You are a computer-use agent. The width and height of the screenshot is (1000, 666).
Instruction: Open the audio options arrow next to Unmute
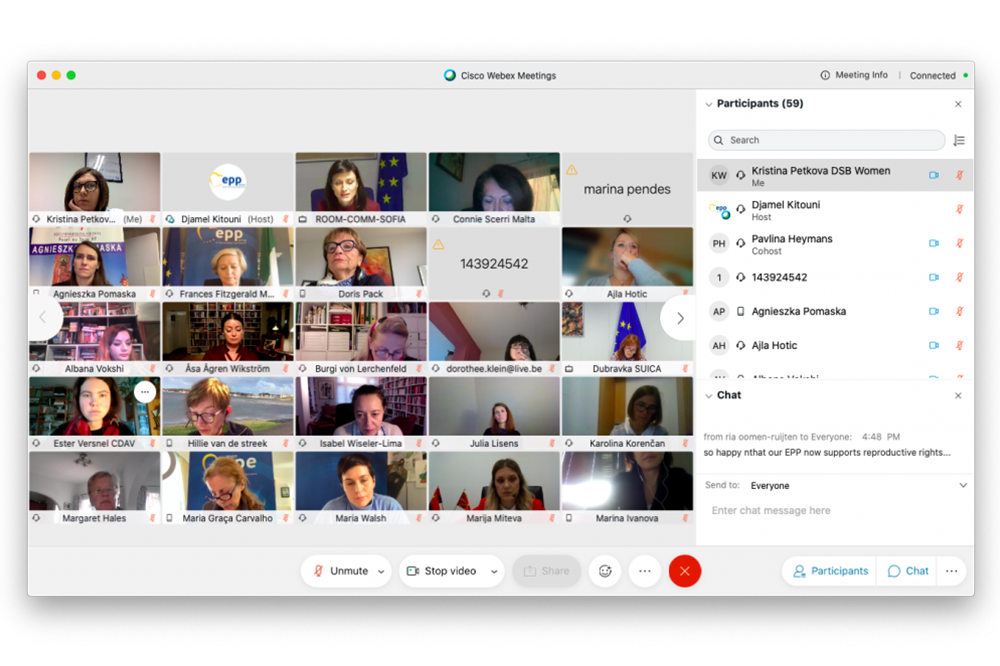point(381,572)
